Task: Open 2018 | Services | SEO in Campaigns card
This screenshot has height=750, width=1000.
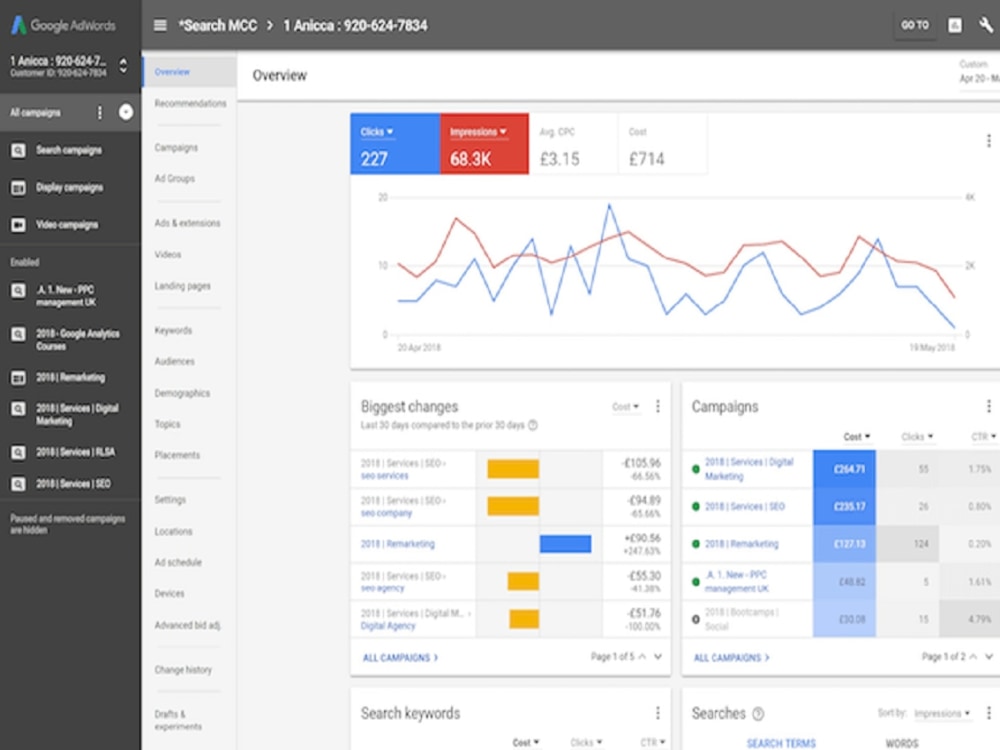Action: 744,506
